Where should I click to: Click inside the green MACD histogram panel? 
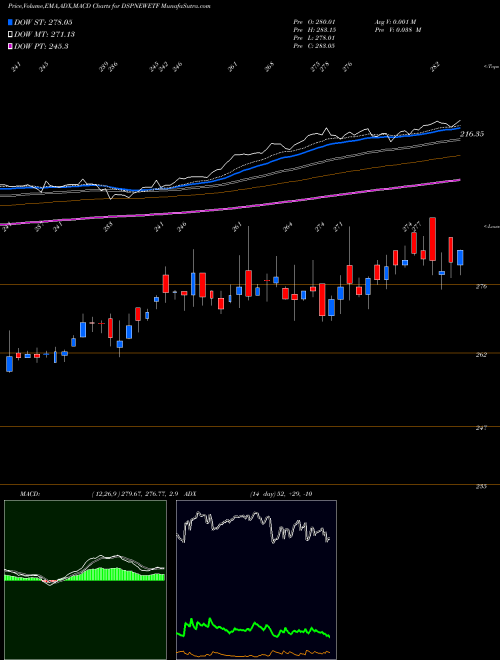point(85,580)
